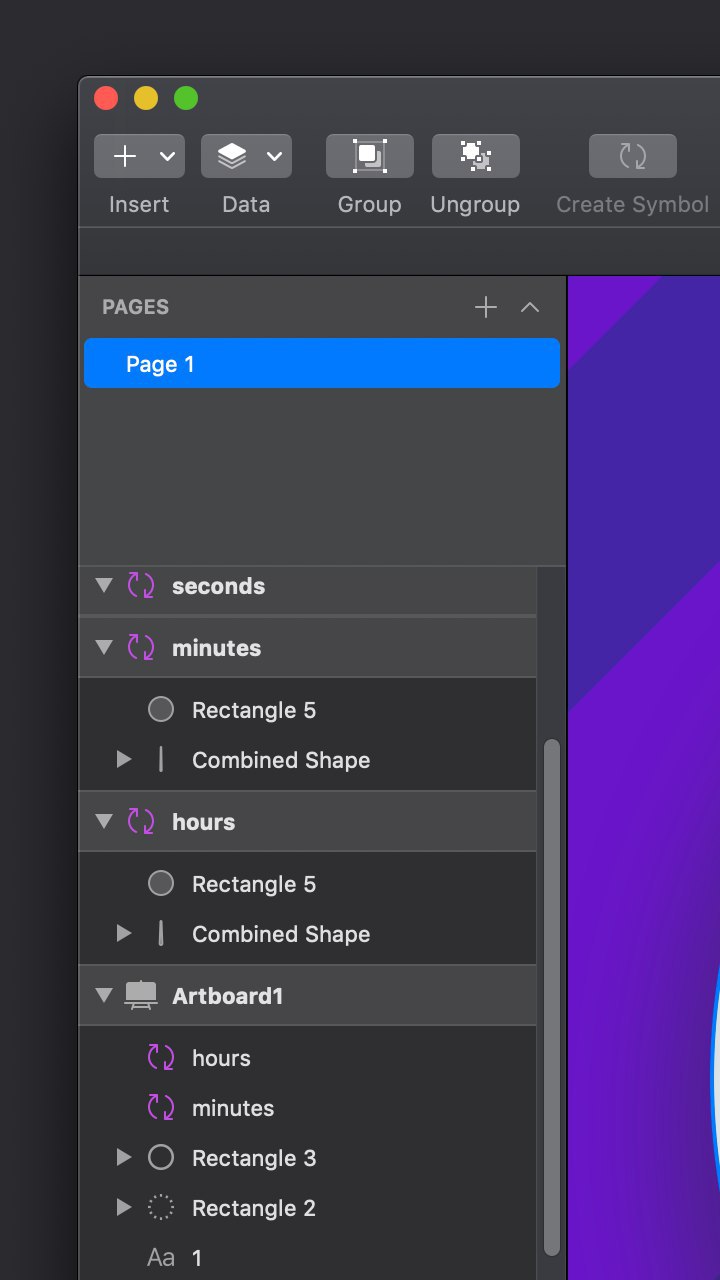Close window with red button
The height and width of the screenshot is (1280, 720).
pyautogui.click(x=106, y=98)
